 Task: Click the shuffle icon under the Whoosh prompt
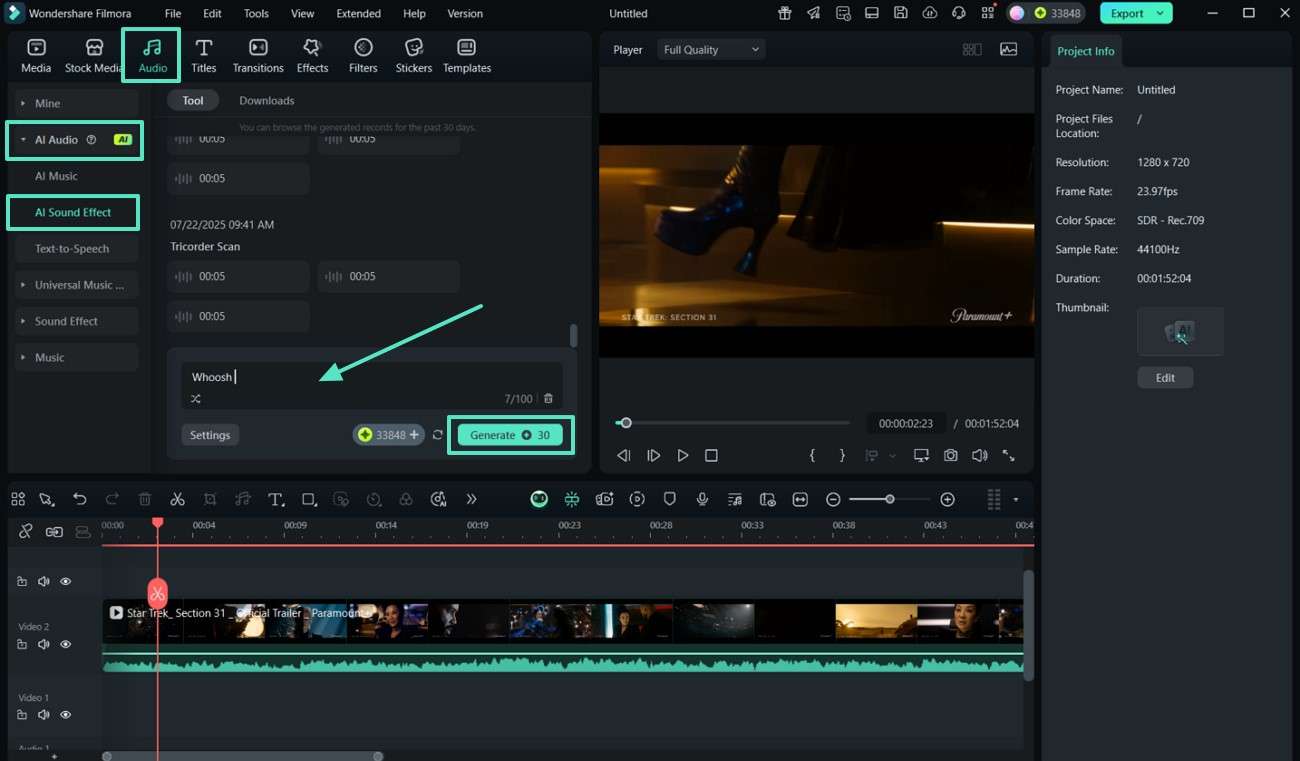coord(196,398)
